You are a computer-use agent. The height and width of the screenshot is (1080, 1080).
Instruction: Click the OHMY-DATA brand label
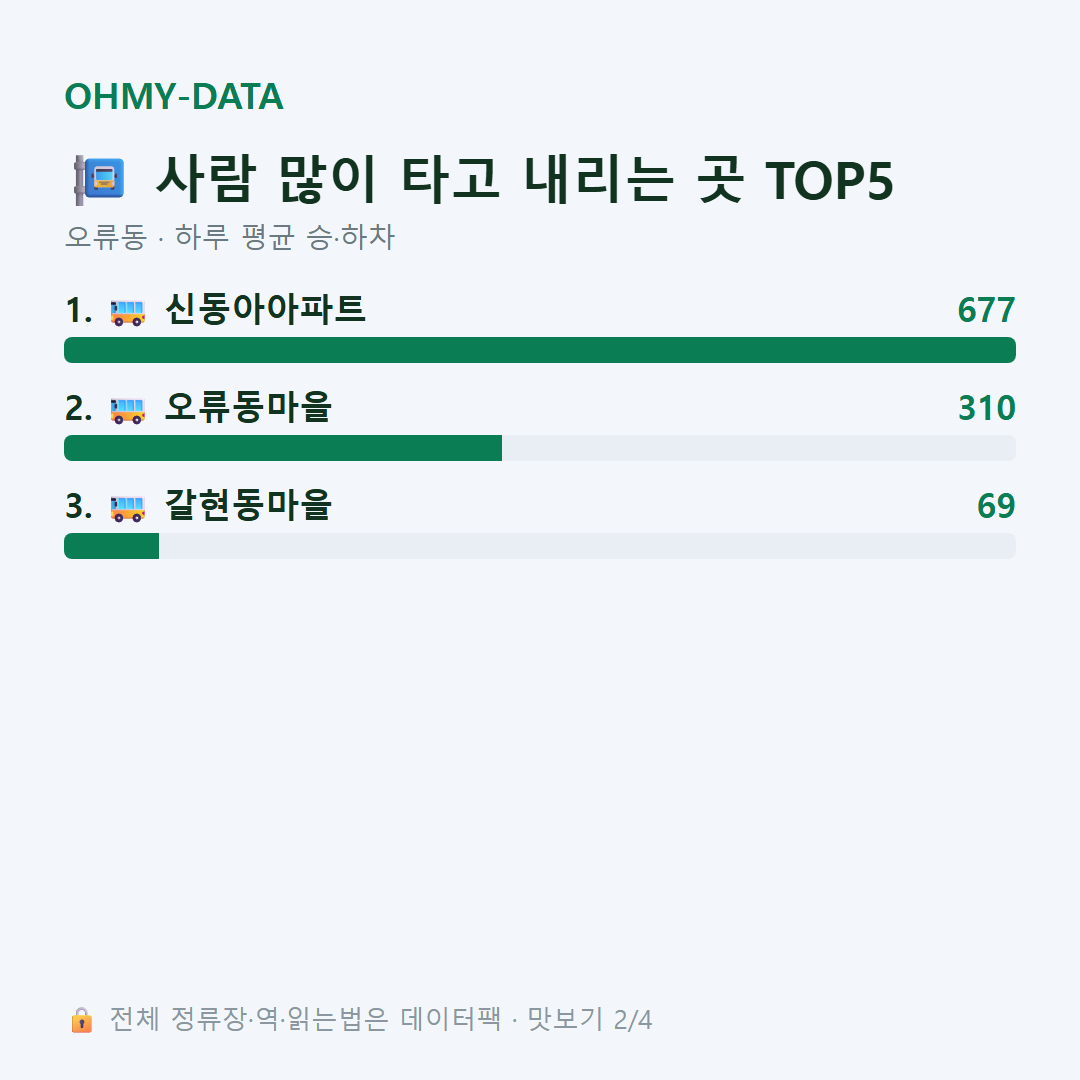(174, 96)
